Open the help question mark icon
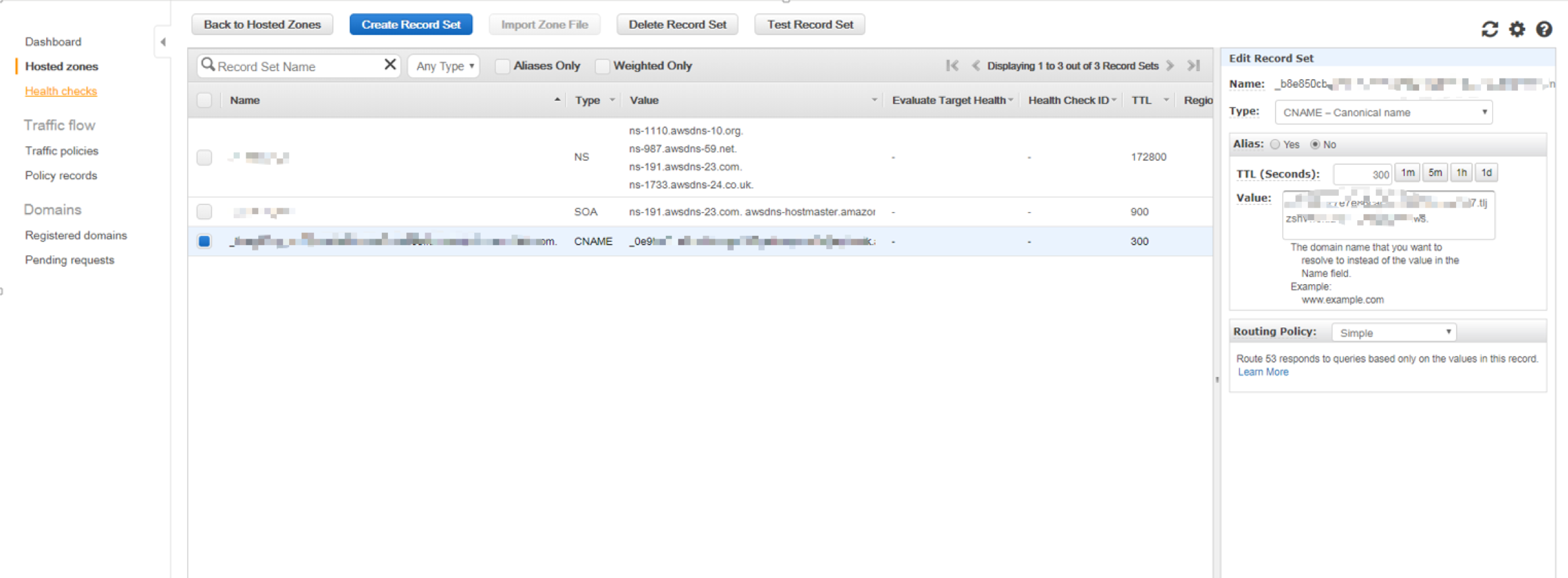Viewport: 1568px width, 578px height. [x=1544, y=29]
